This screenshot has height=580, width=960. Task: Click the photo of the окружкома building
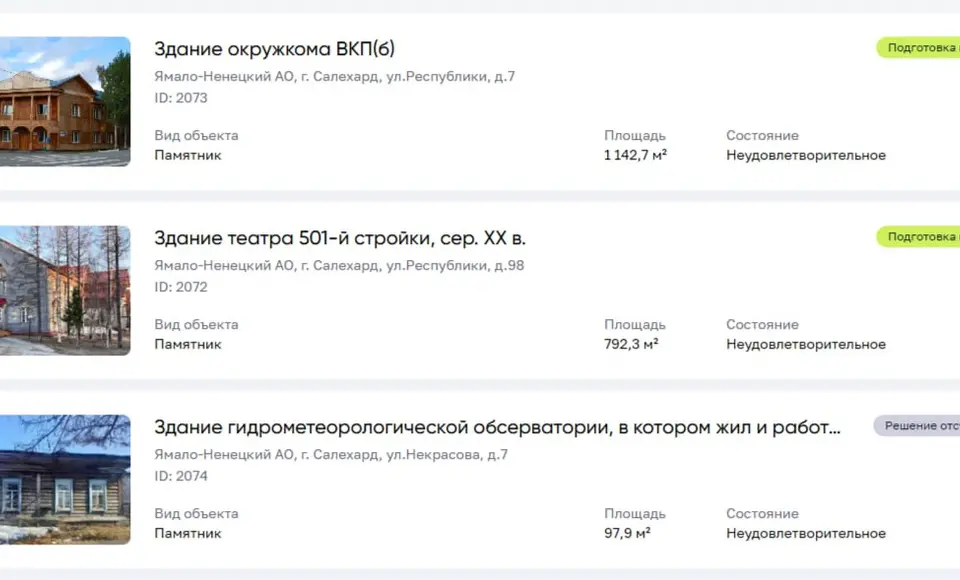(64, 100)
